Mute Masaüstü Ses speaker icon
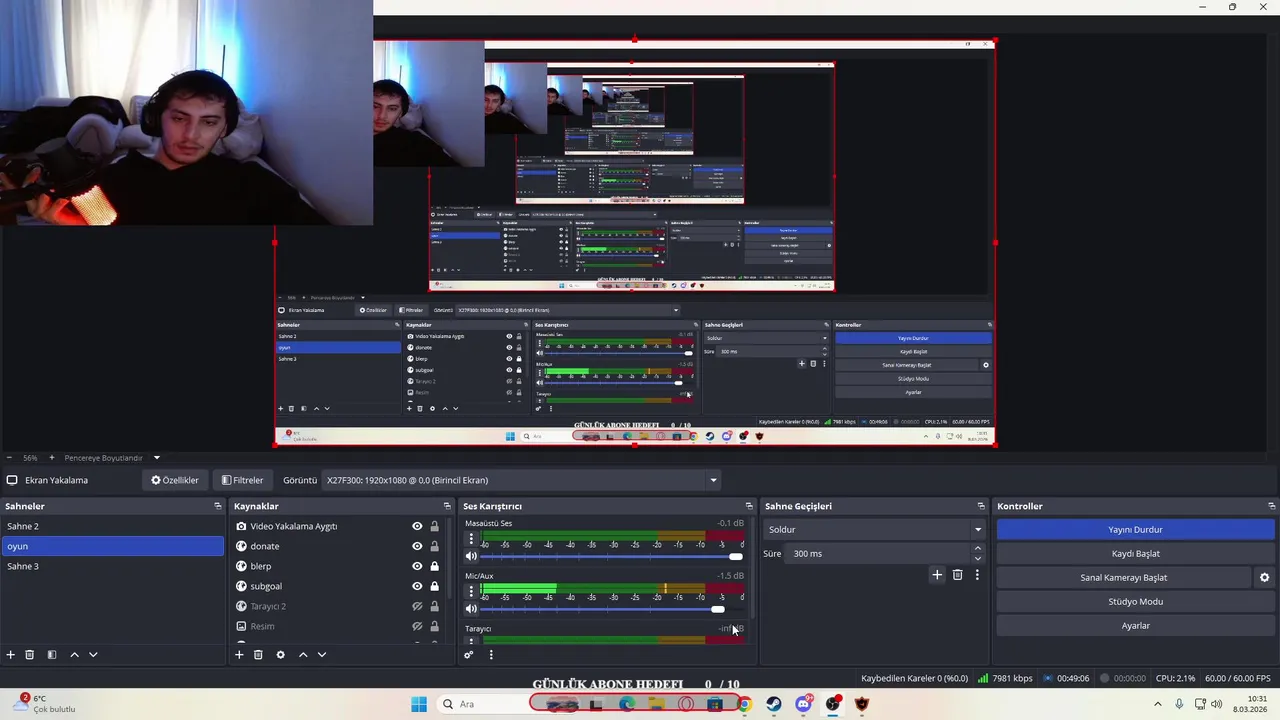The width and height of the screenshot is (1280, 720). (471, 557)
